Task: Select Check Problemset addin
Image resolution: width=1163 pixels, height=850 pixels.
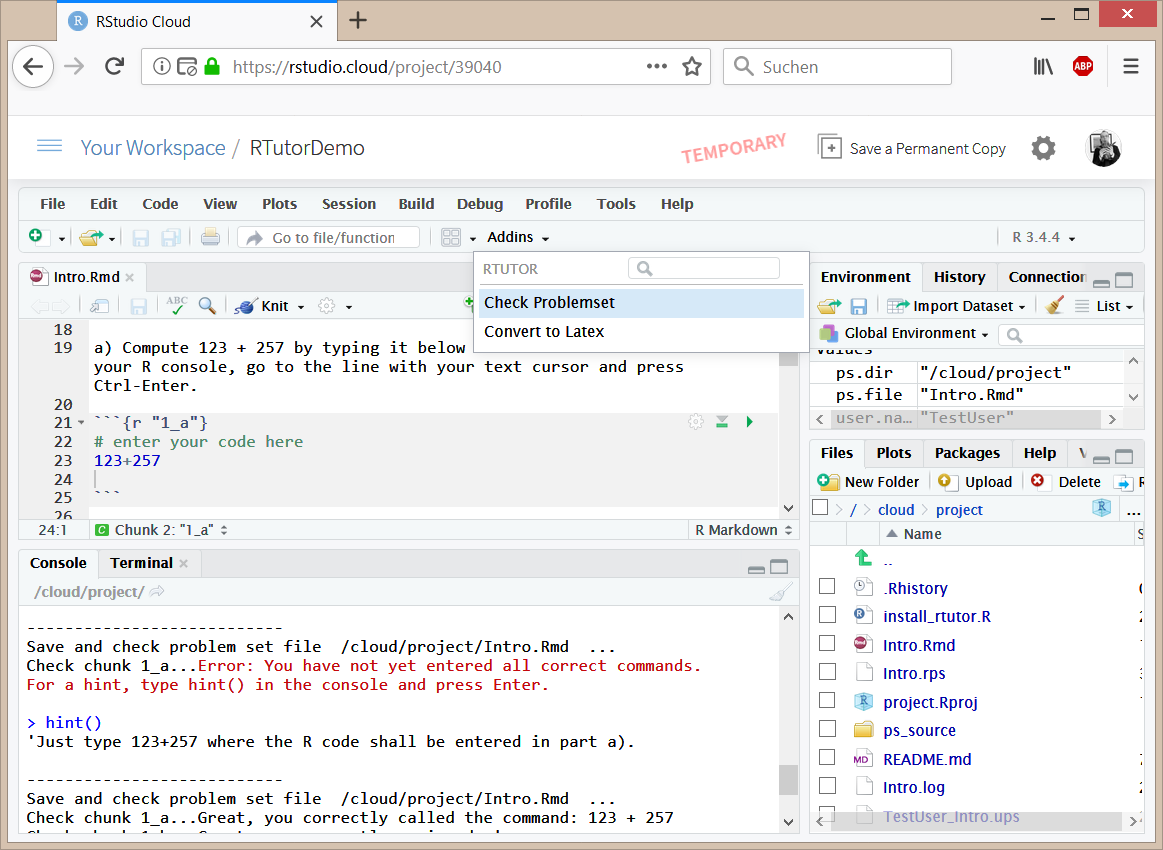Action: tap(641, 303)
